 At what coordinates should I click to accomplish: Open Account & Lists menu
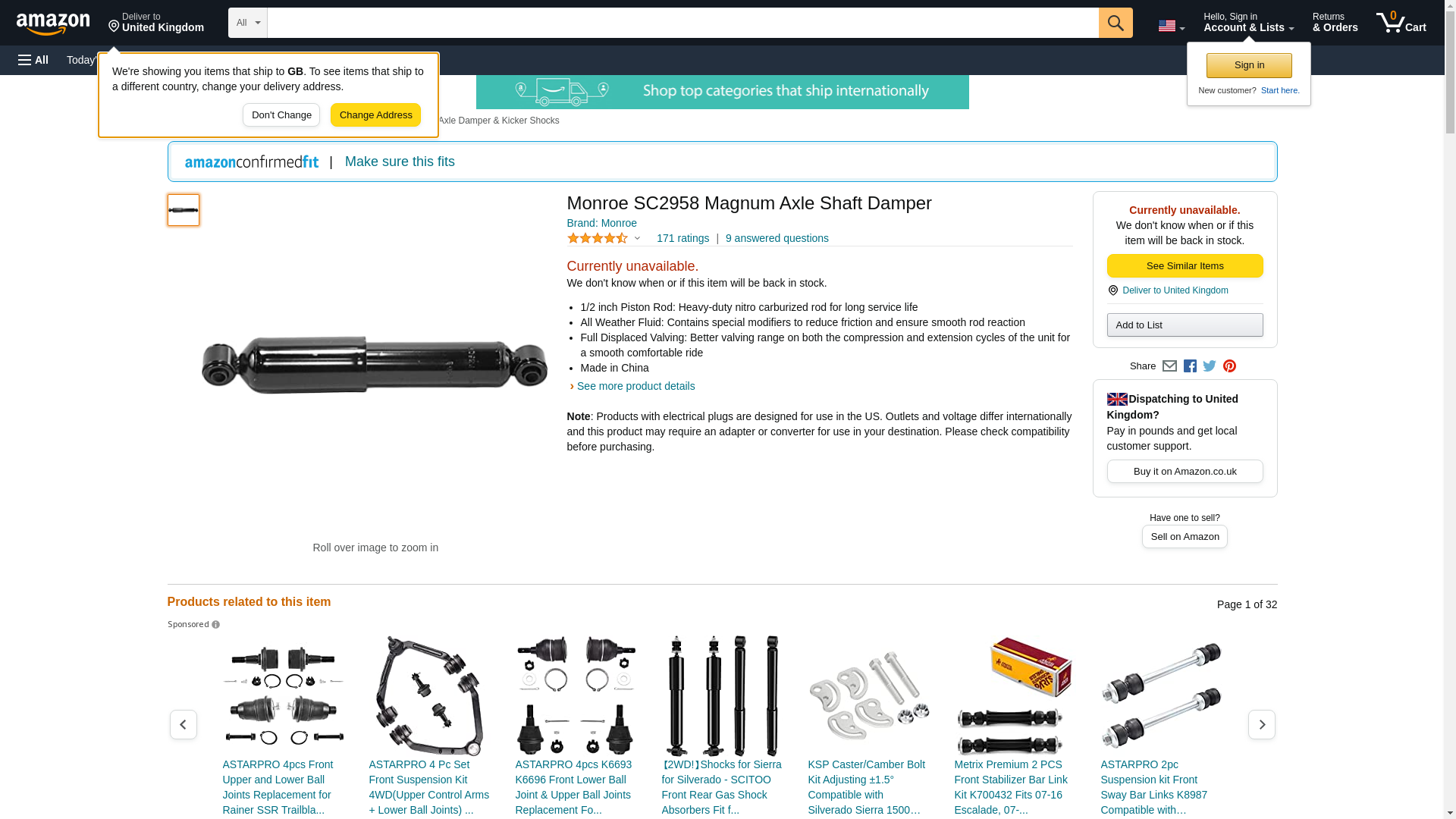coord(1248,23)
